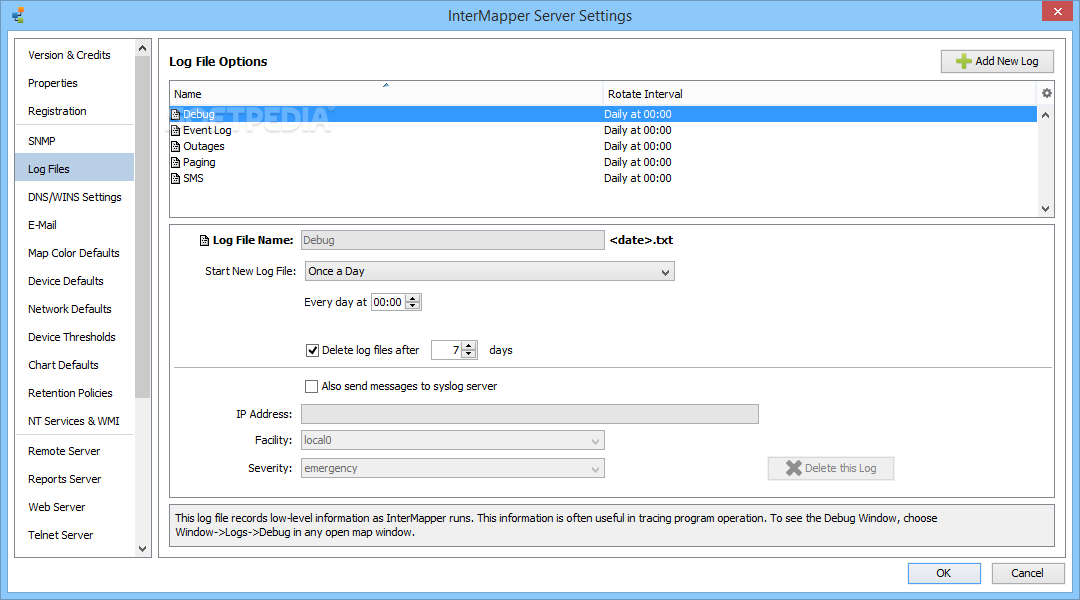Click the Log File Name input field
1080x600 pixels.
tap(453, 240)
